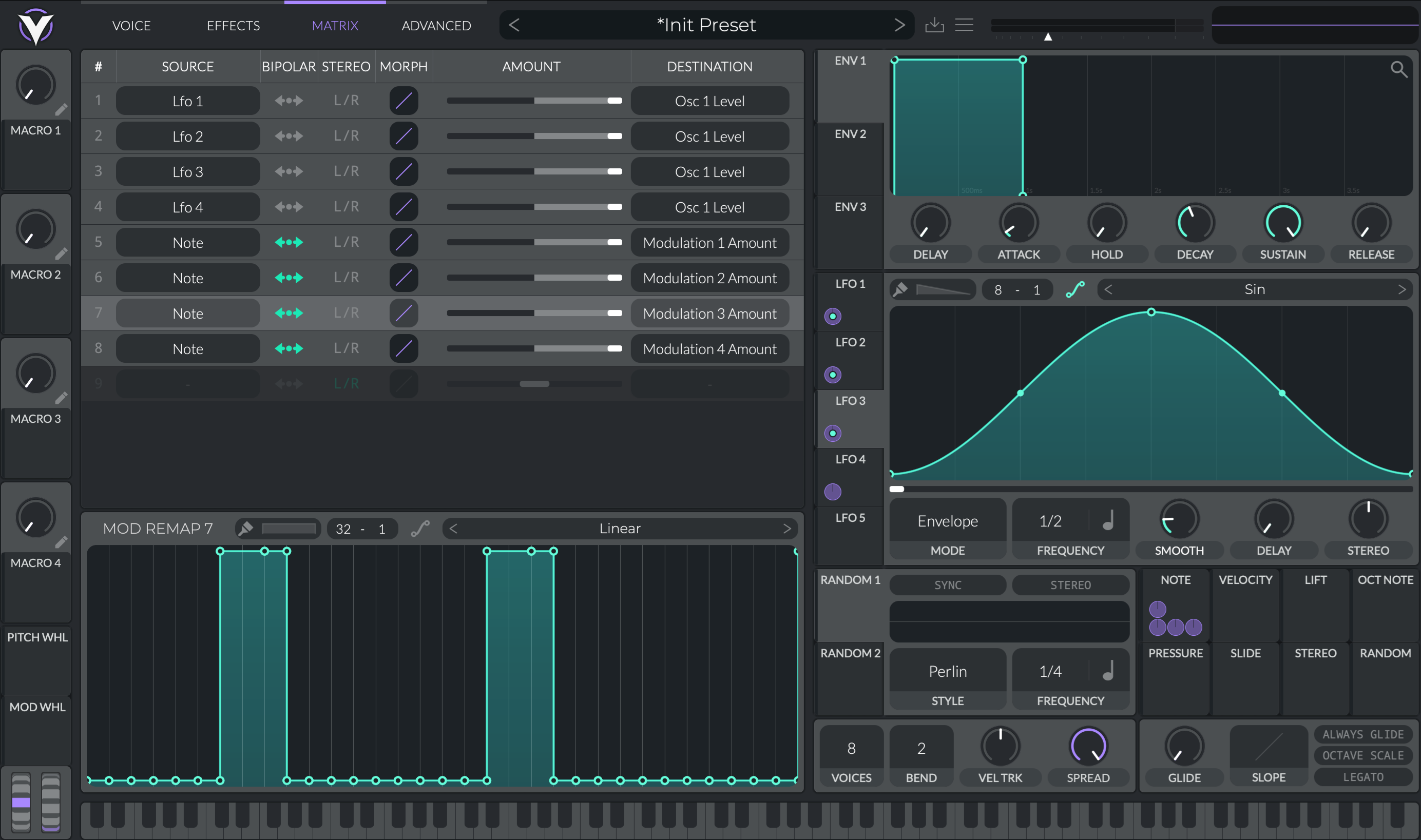Enable Random 1 STEREO

point(1070,585)
